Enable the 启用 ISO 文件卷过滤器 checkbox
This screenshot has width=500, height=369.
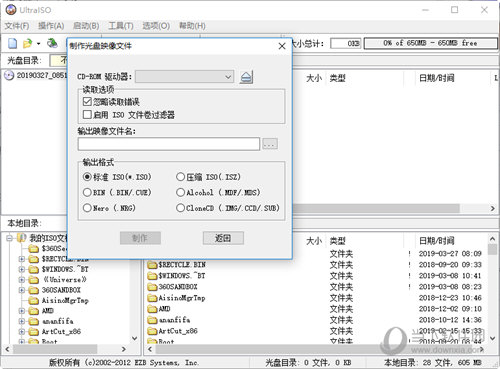click(x=87, y=115)
